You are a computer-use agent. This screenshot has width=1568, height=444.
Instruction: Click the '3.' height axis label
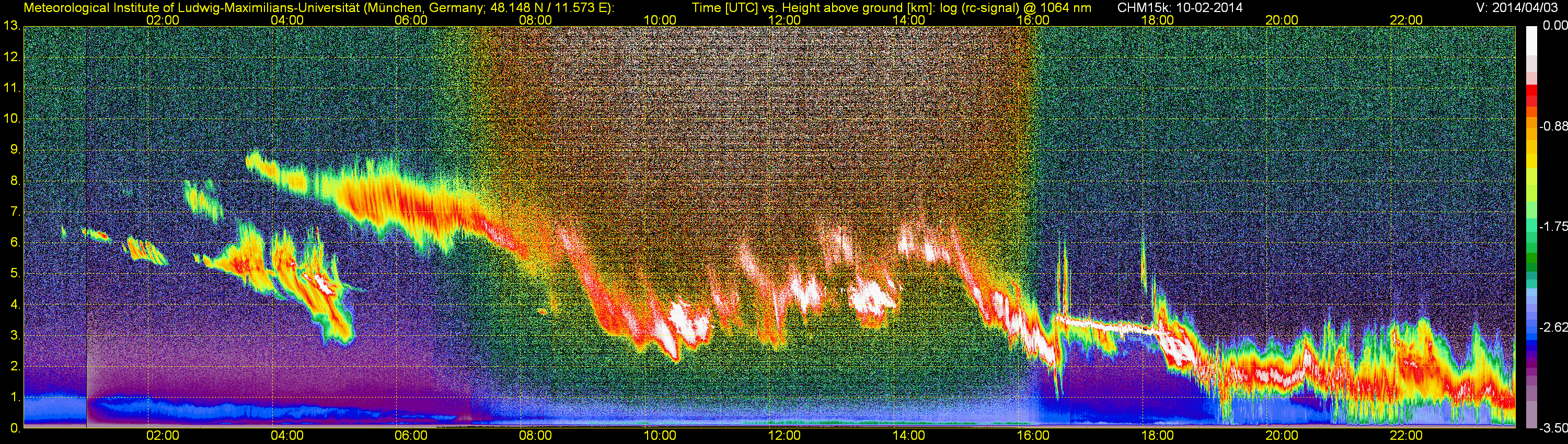tap(15, 336)
